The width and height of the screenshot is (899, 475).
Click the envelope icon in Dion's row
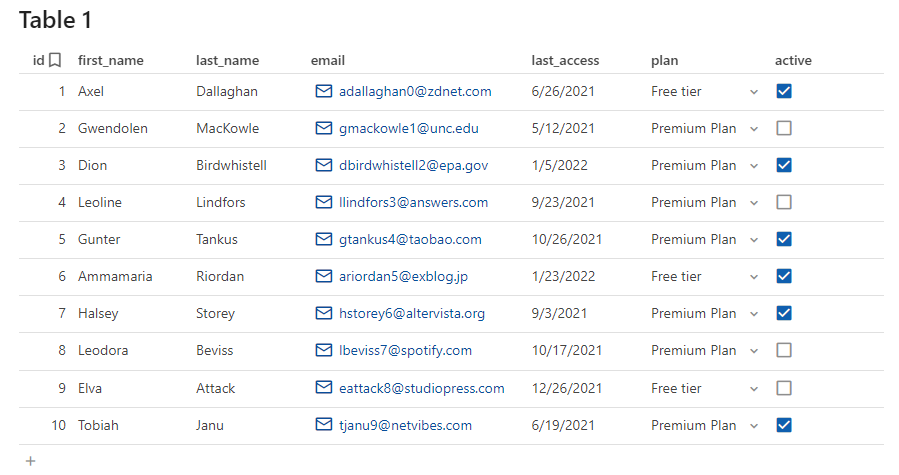point(323,165)
